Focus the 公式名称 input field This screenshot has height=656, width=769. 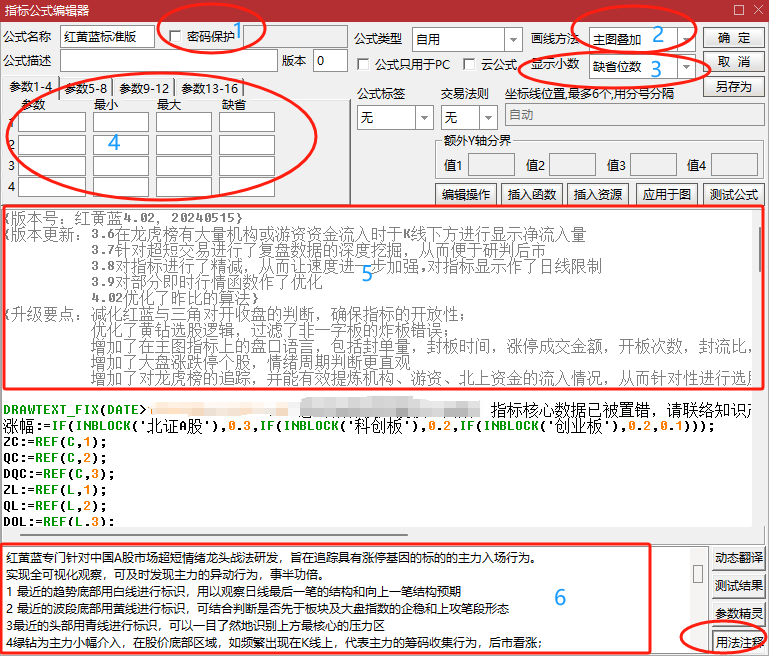tap(107, 37)
